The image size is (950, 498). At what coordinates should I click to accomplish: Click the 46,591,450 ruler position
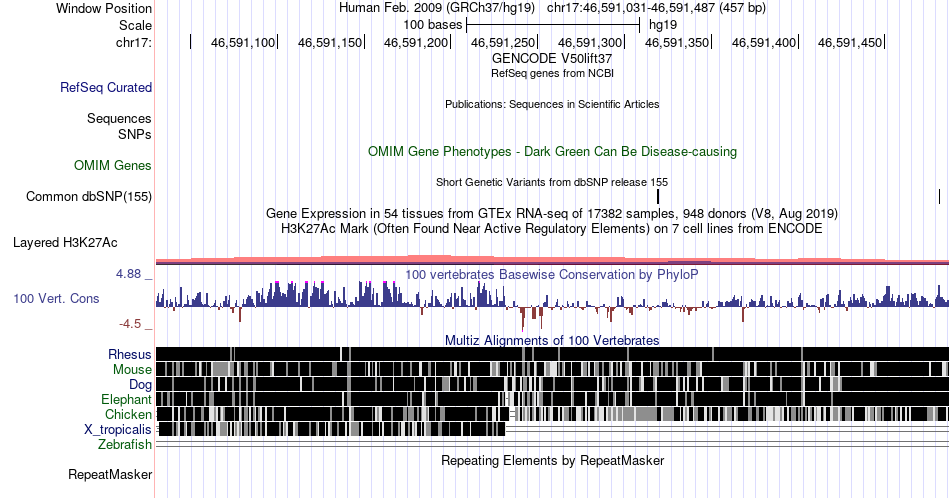pos(850,42)
